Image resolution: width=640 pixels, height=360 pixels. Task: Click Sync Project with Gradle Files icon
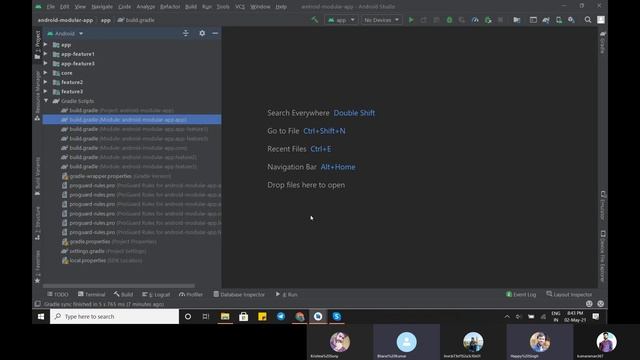point(546,20)
